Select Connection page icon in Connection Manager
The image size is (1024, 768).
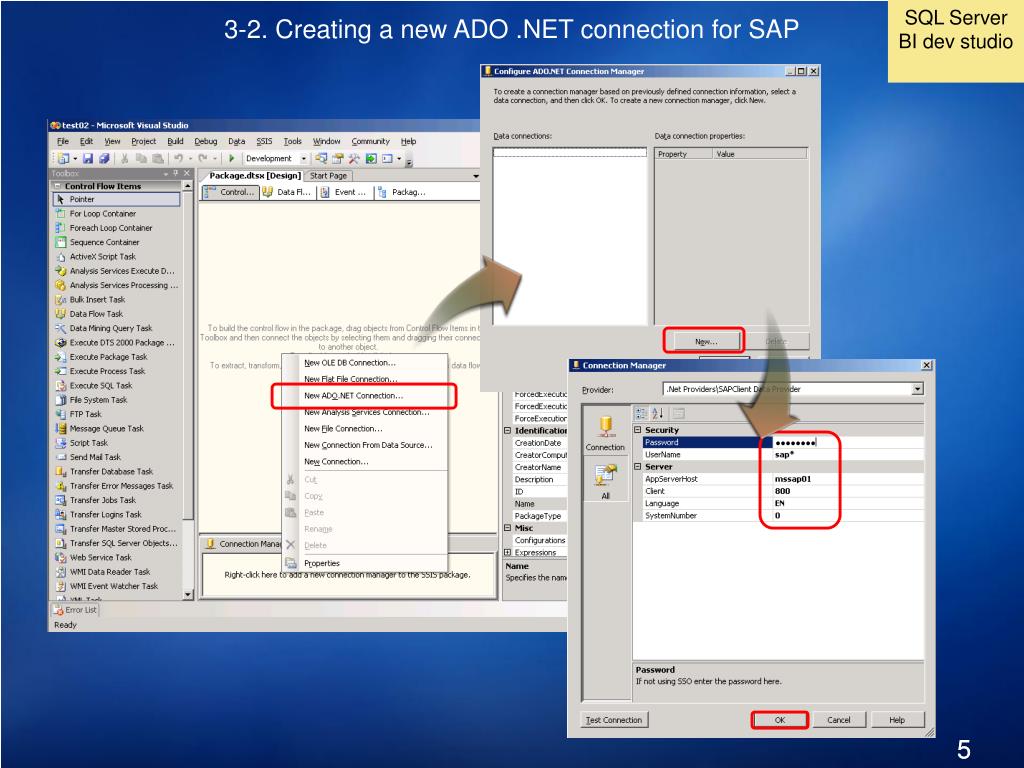point(605,433)
